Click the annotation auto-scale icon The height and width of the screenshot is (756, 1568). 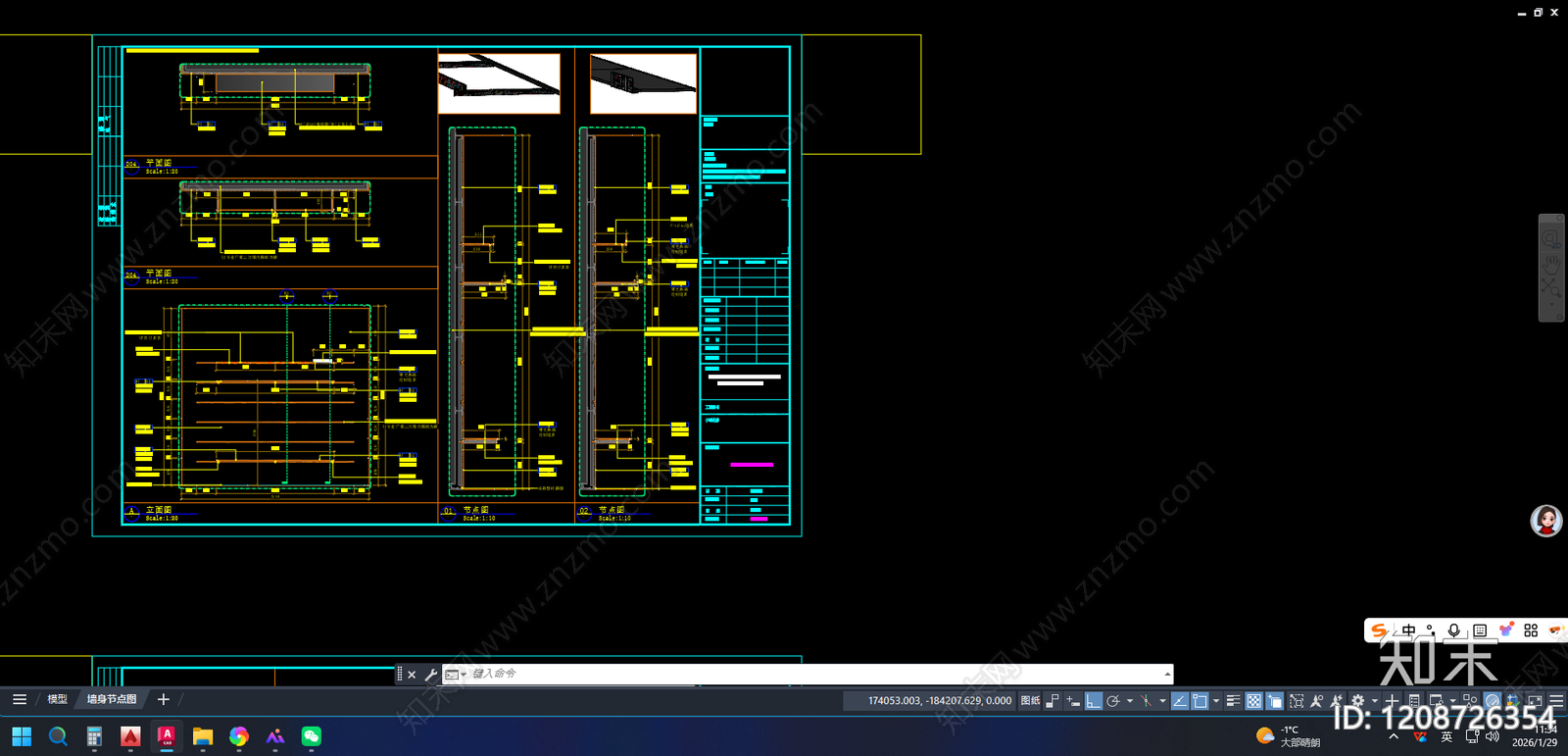click(x=1336, y=700)
